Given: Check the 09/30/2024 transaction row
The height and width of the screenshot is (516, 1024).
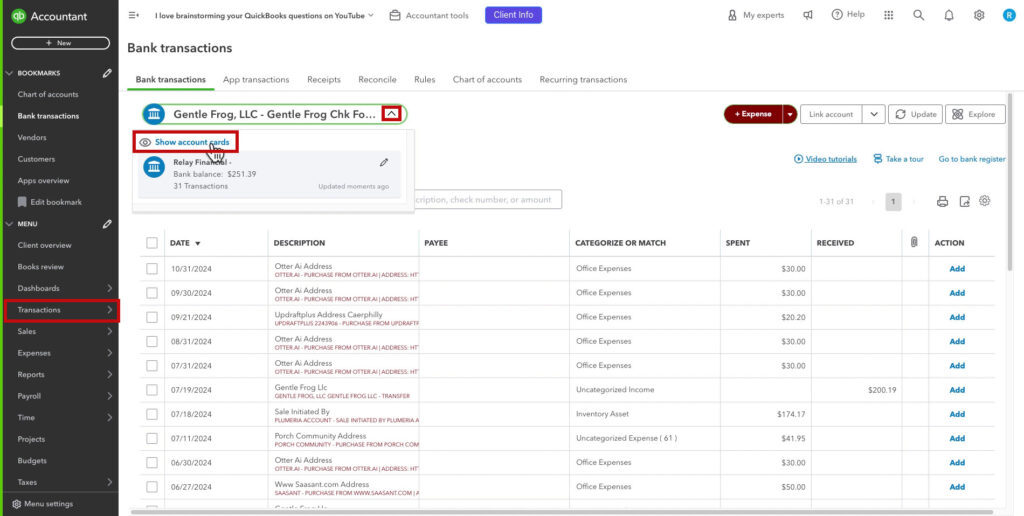Looking at the screenshot, I should 152,293.
